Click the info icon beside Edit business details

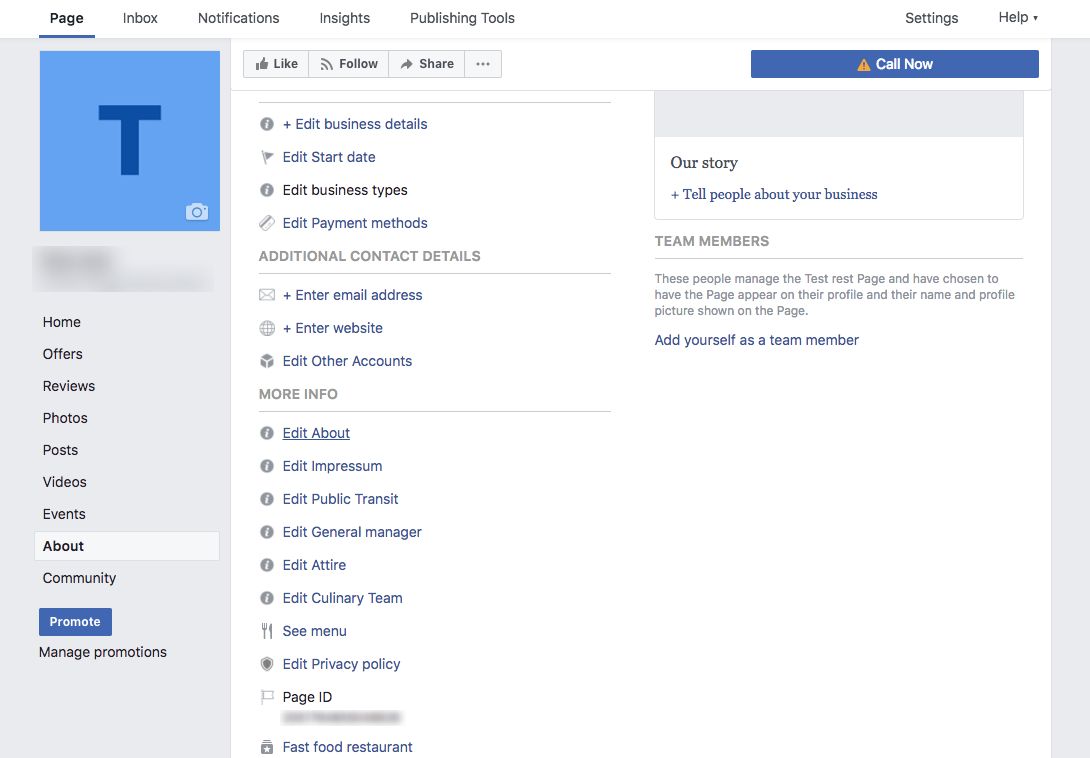point(267,124)
